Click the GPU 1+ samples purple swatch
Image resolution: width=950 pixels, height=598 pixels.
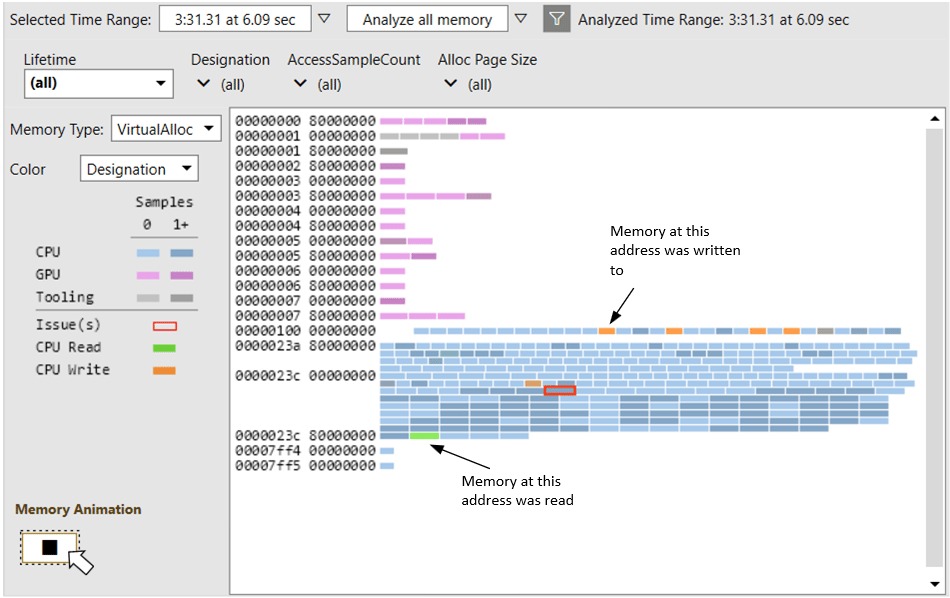point(182,275)
